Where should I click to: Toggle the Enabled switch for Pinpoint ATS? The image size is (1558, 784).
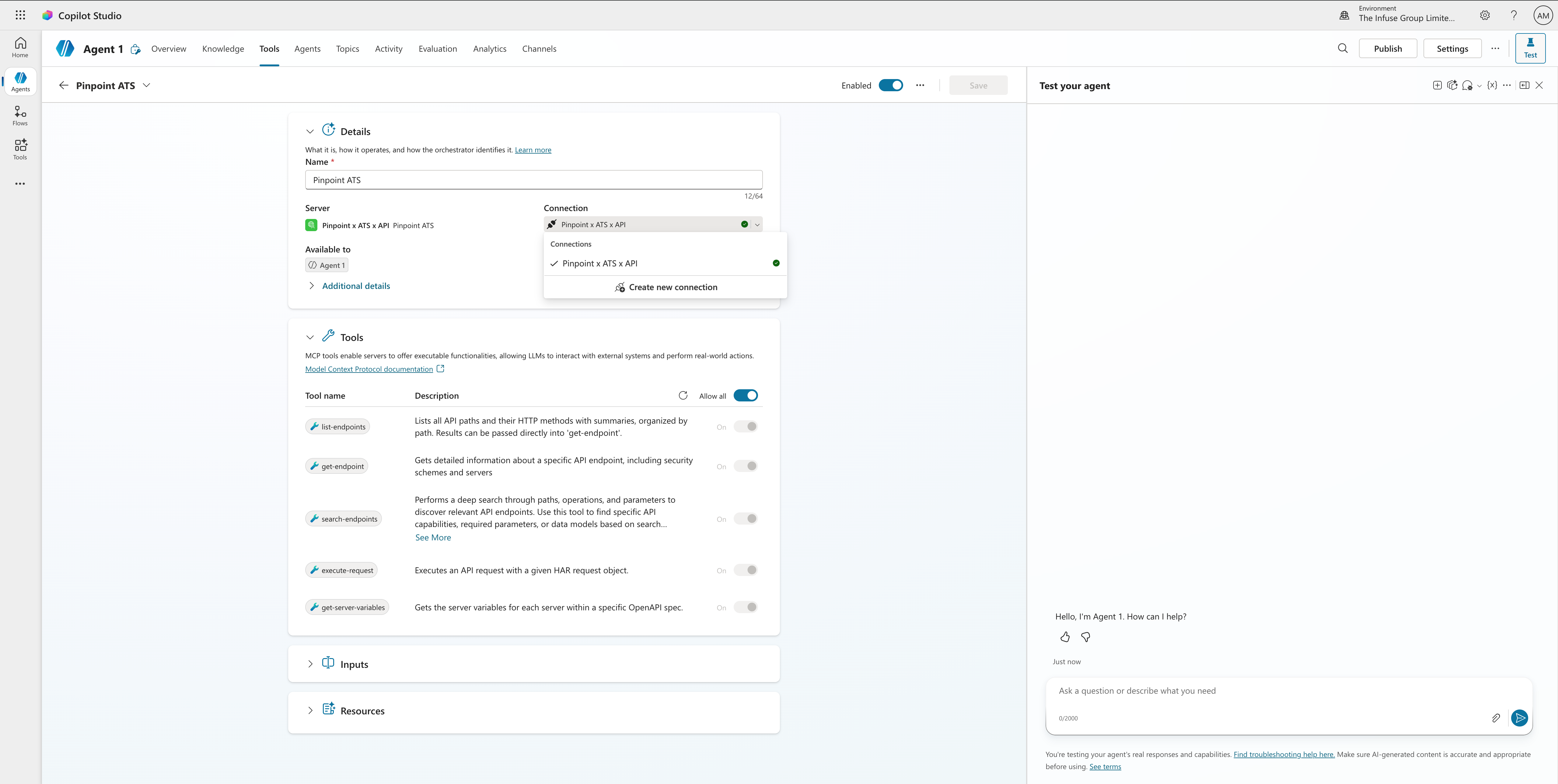coord(890,85)
